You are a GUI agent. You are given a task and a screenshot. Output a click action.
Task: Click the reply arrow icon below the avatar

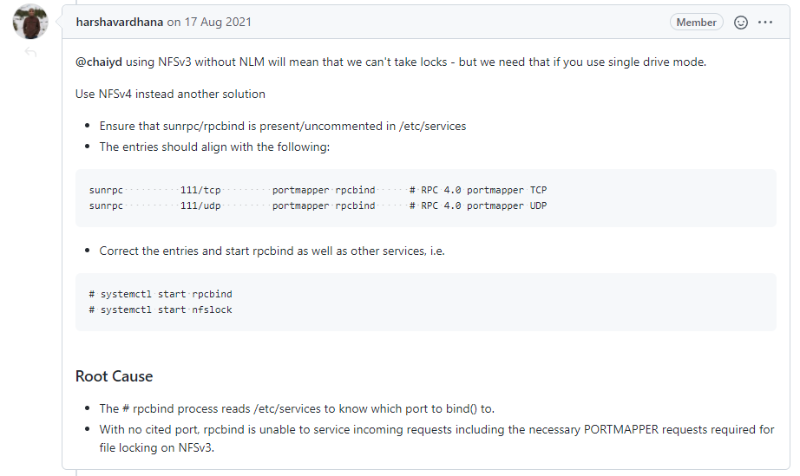click(x=30, y=52)
